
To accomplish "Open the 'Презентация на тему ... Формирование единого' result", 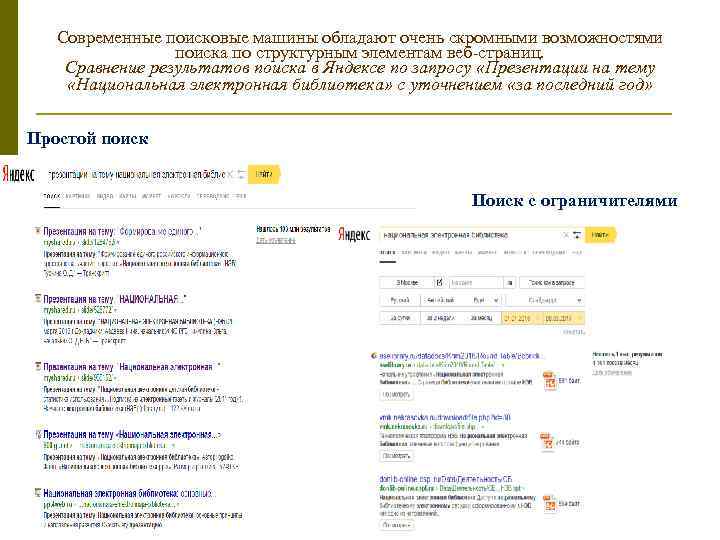I will [122, 231].
